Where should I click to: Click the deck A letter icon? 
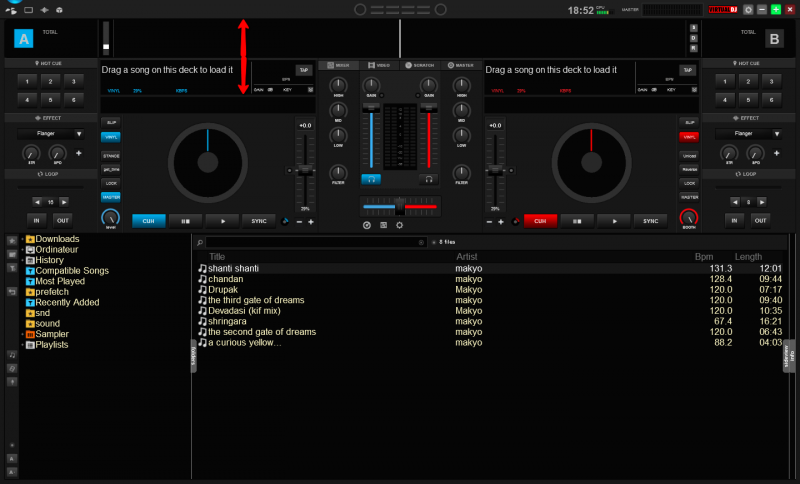[24, 39]
